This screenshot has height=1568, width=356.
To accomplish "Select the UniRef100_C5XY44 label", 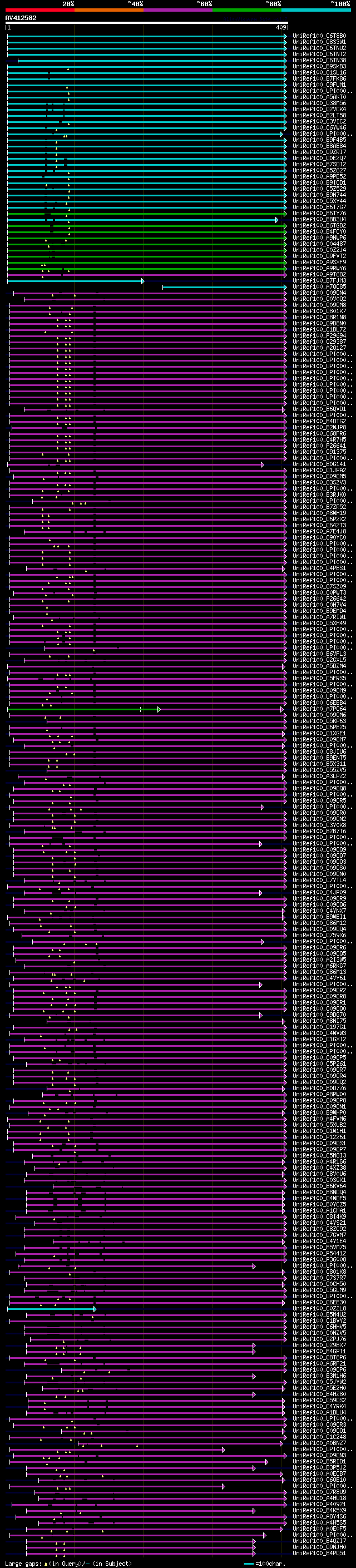I will 319,201.
